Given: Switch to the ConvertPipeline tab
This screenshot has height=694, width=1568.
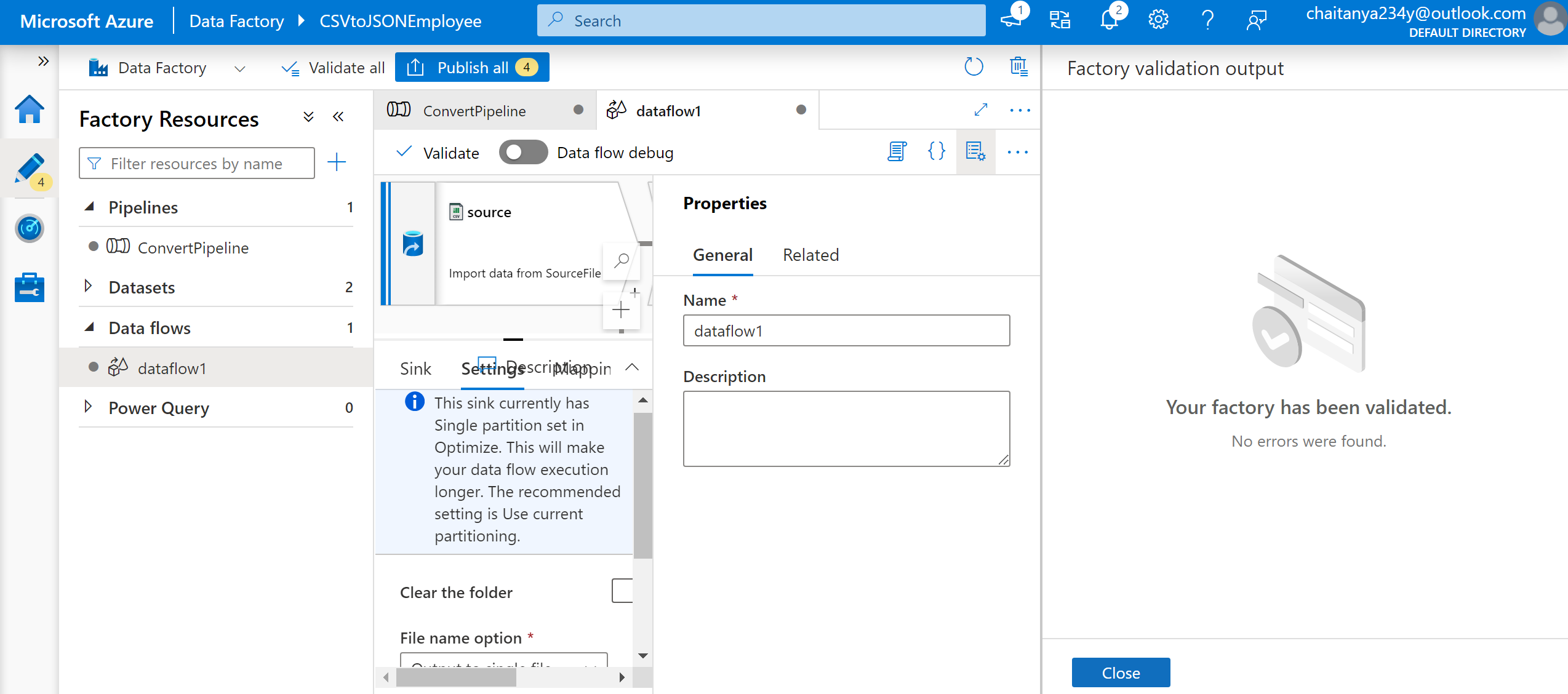Looking at the screenshot, I should [485, 110].
